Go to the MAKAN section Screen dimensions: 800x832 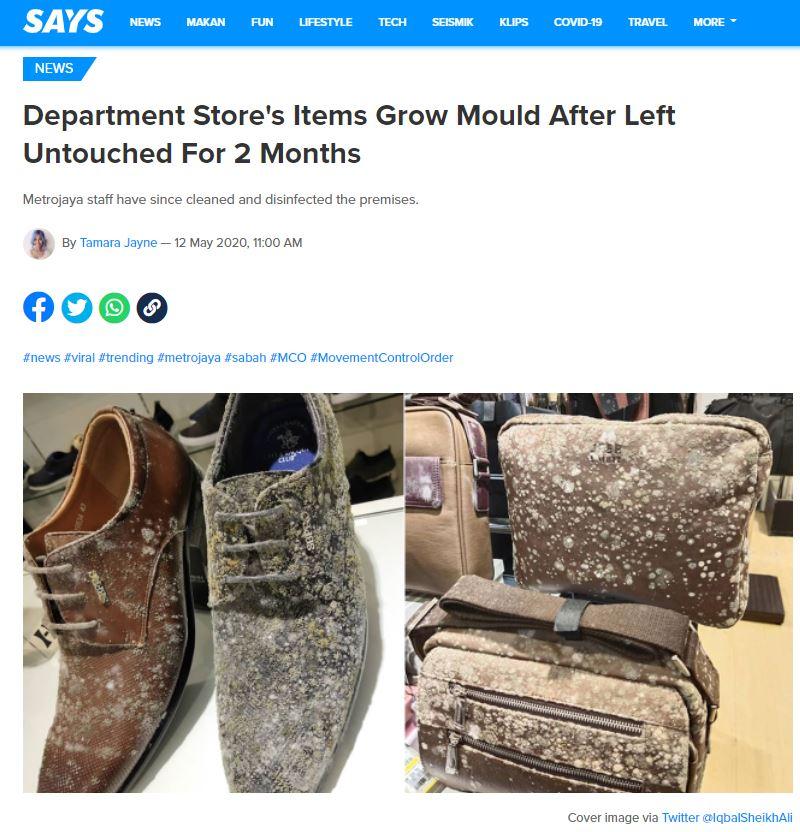point(205,22)
